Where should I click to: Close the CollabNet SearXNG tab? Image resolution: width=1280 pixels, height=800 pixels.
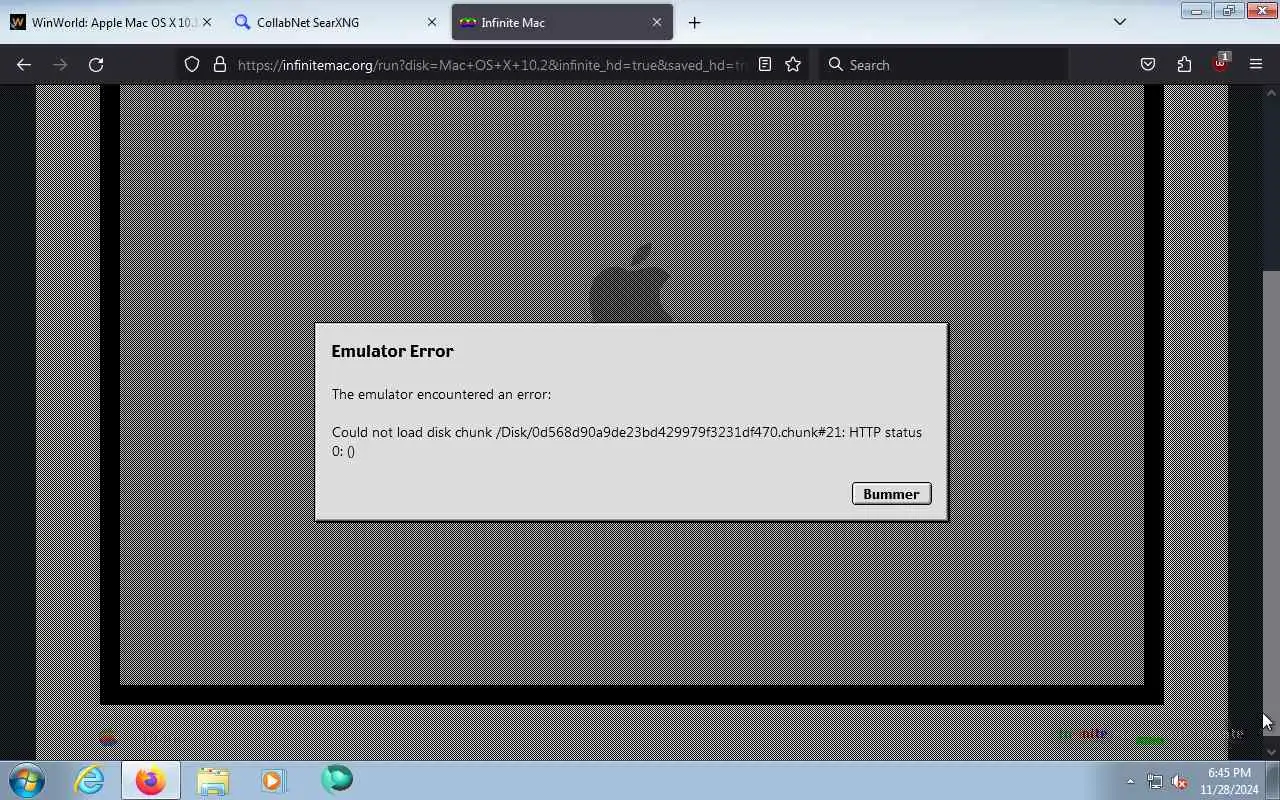[x=432, y=22]
